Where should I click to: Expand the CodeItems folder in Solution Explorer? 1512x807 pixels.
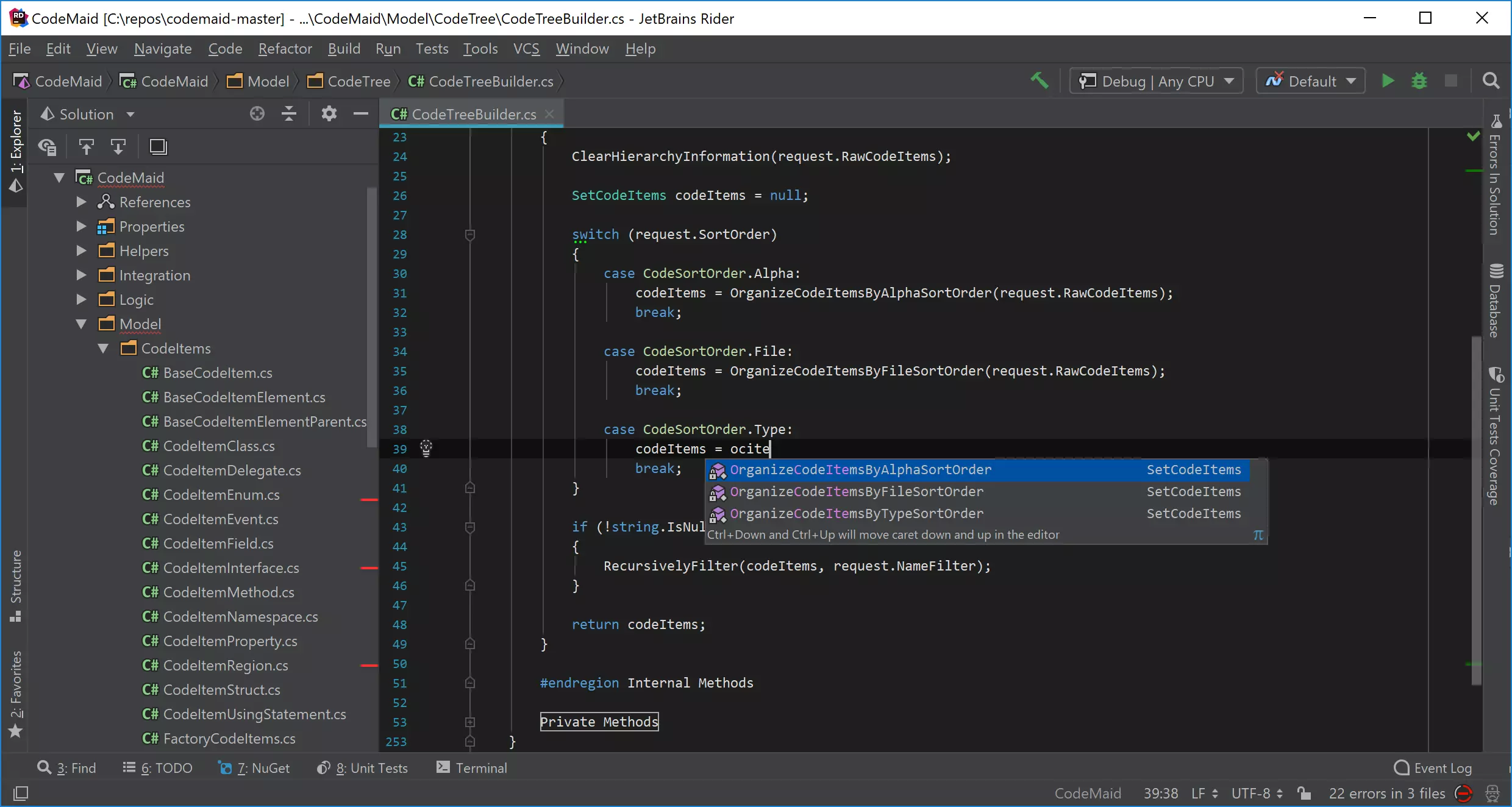pyautogui.click(x=105, y=348)
